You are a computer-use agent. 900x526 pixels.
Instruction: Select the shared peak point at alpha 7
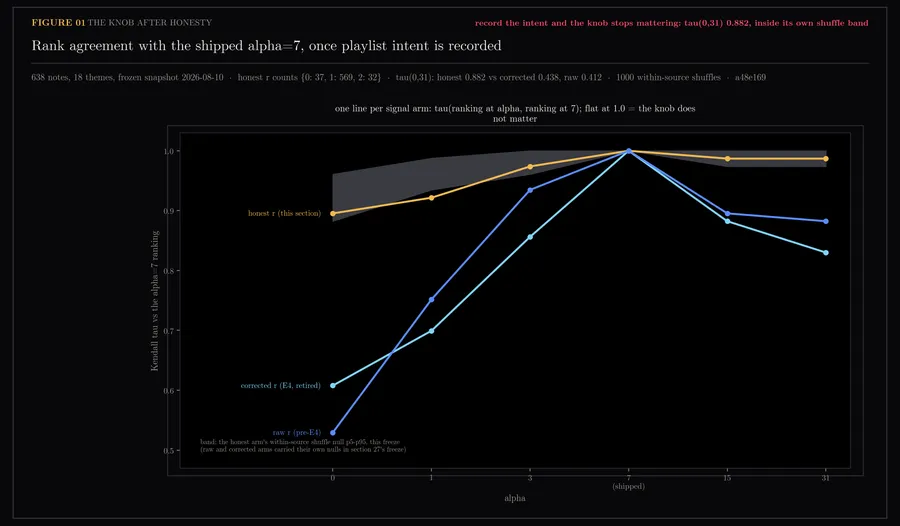(629, 152)
